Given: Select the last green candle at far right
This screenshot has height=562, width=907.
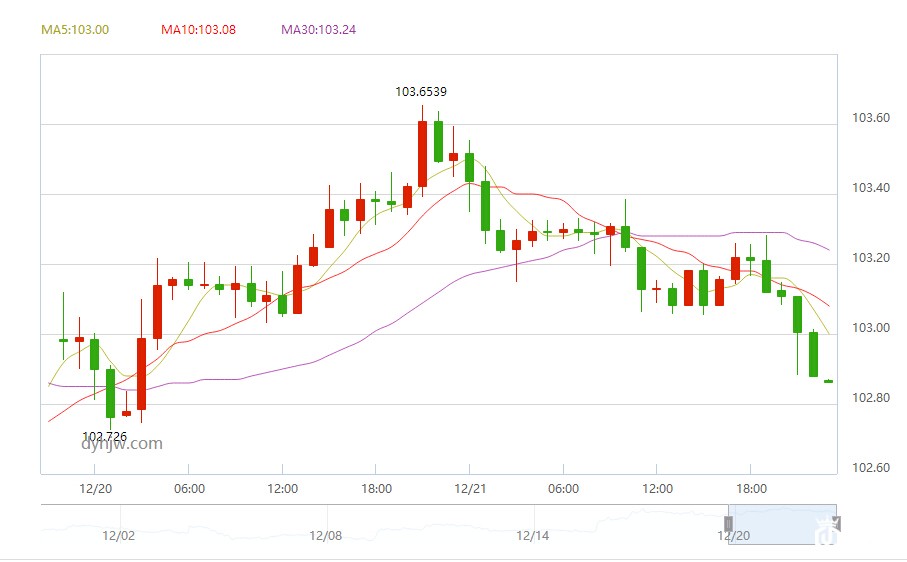Looking at the screenshot, I should 828,381.
